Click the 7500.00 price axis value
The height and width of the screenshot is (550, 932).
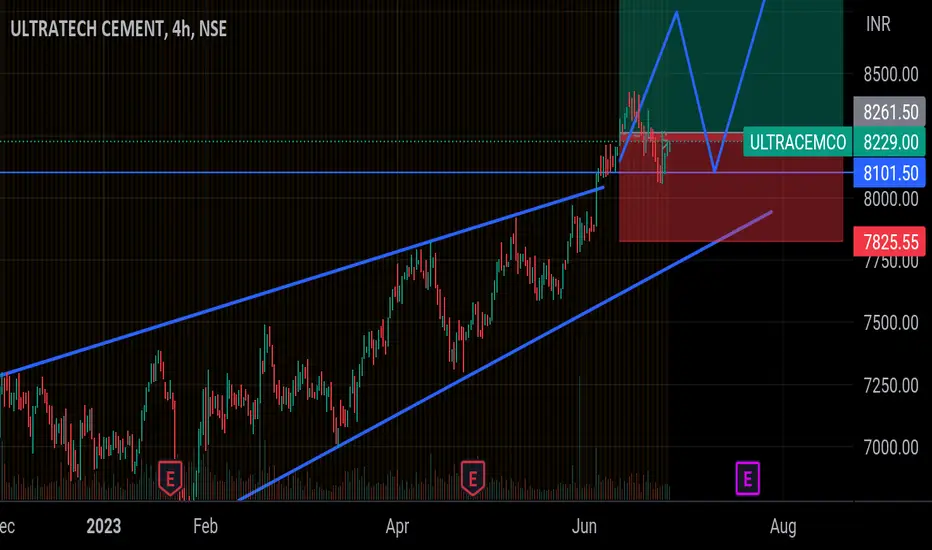coord(890,323)
